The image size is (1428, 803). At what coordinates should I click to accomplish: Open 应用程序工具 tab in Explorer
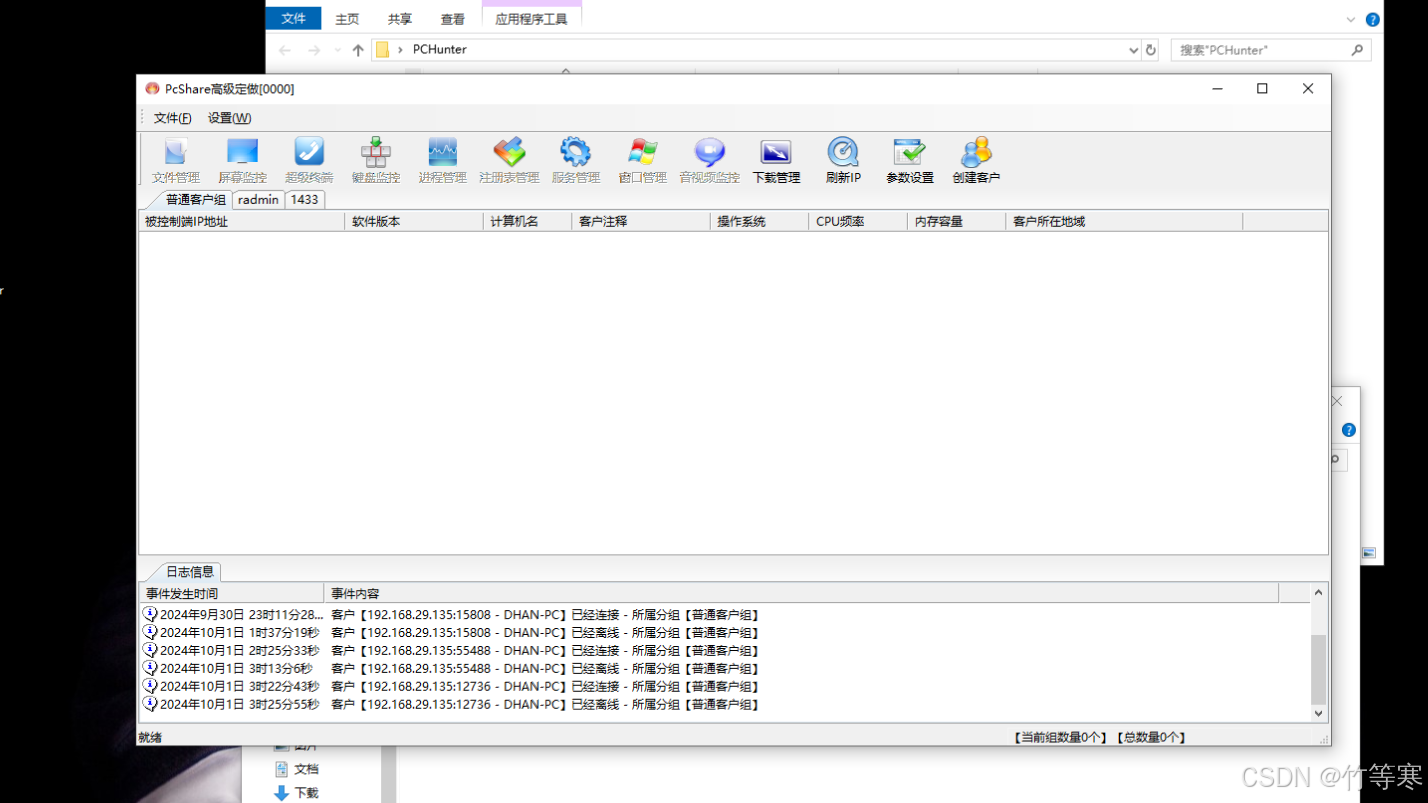point(531,19)
